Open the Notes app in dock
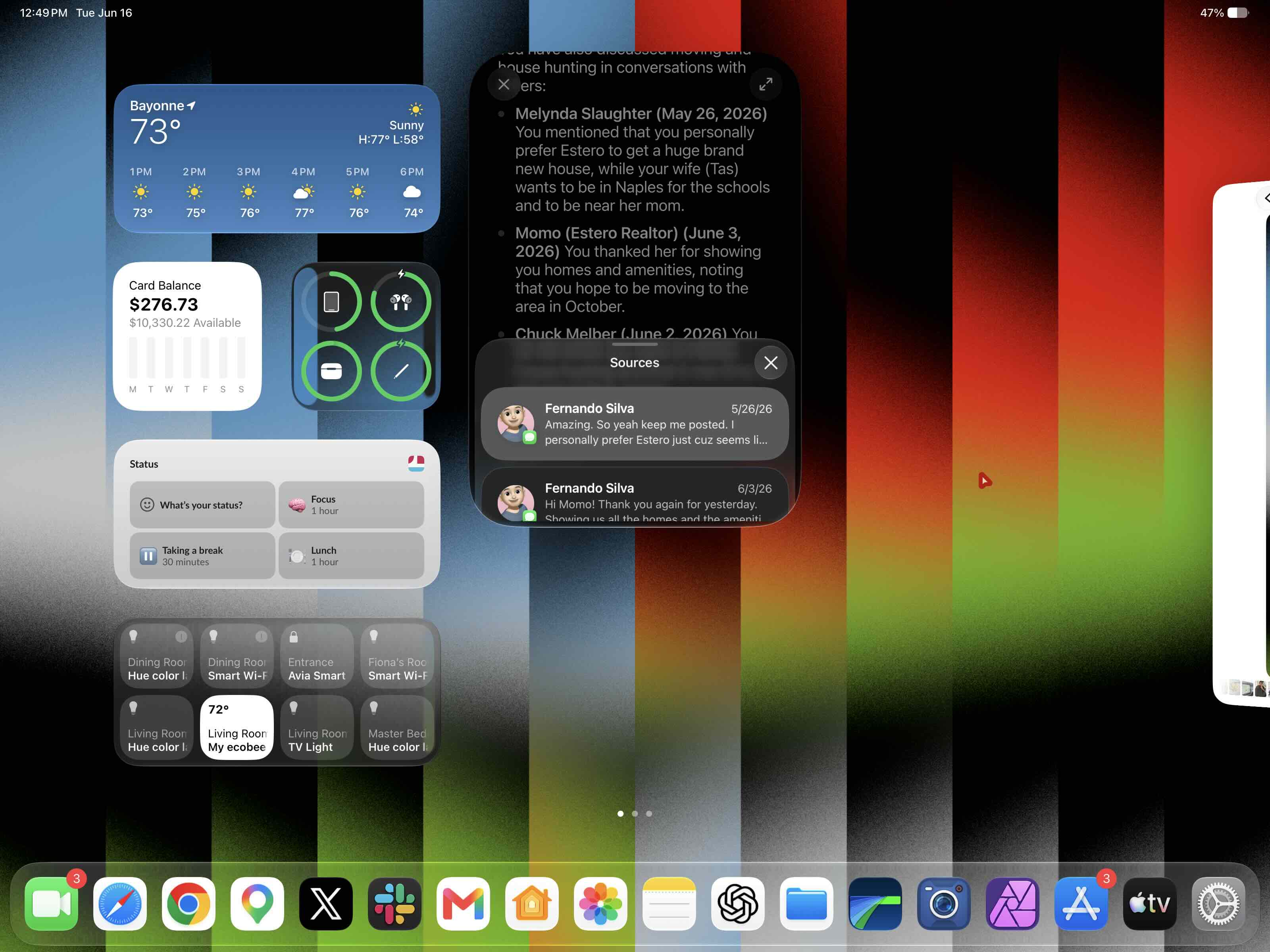Viewport: 1270px width, 952px height. [x=670, y=903]
